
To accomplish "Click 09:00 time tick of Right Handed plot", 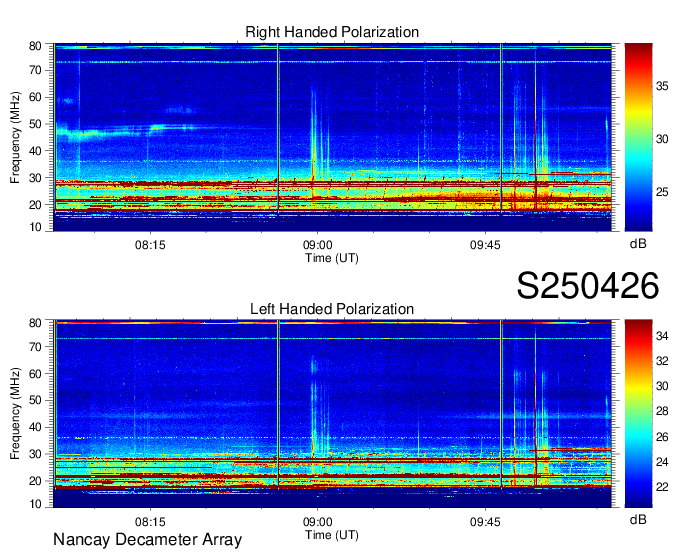I will click(x=317, y=245).
